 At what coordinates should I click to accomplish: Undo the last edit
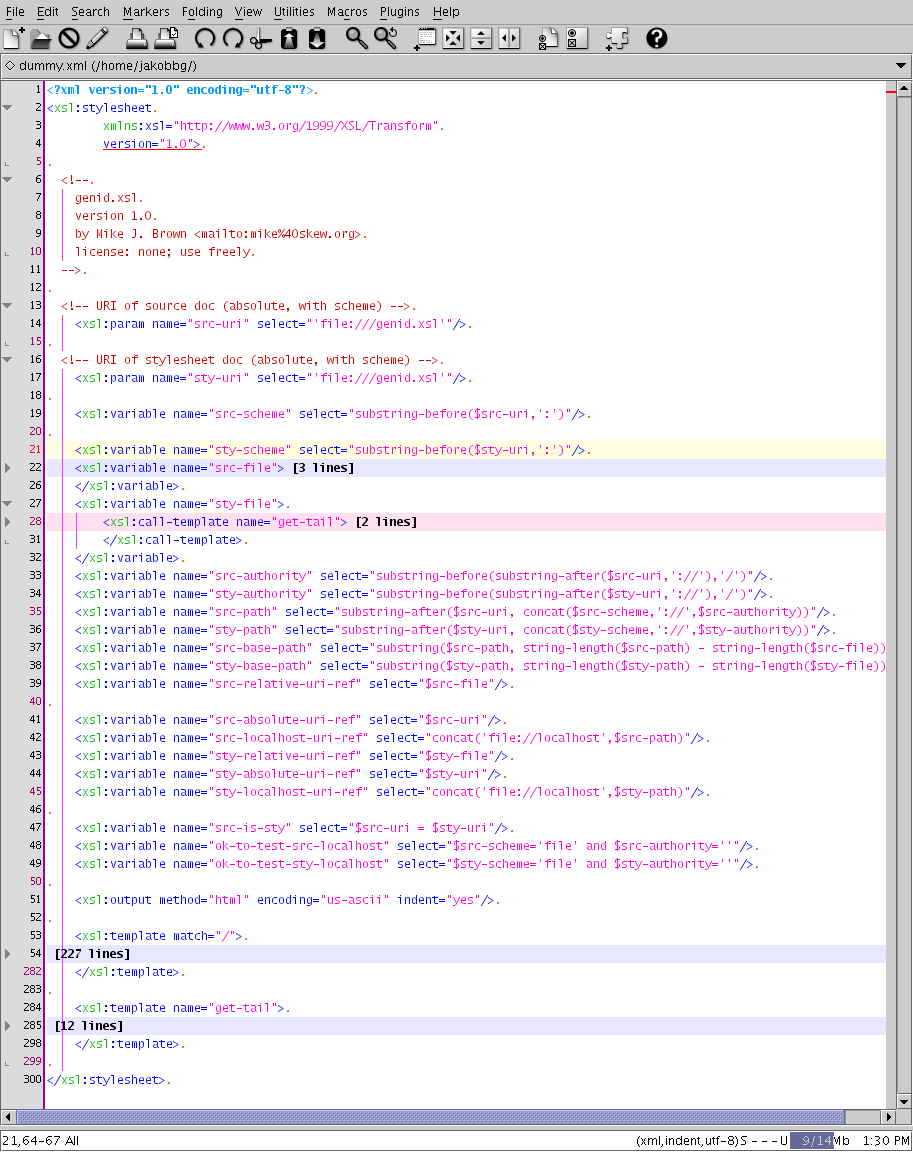[205, 38]
